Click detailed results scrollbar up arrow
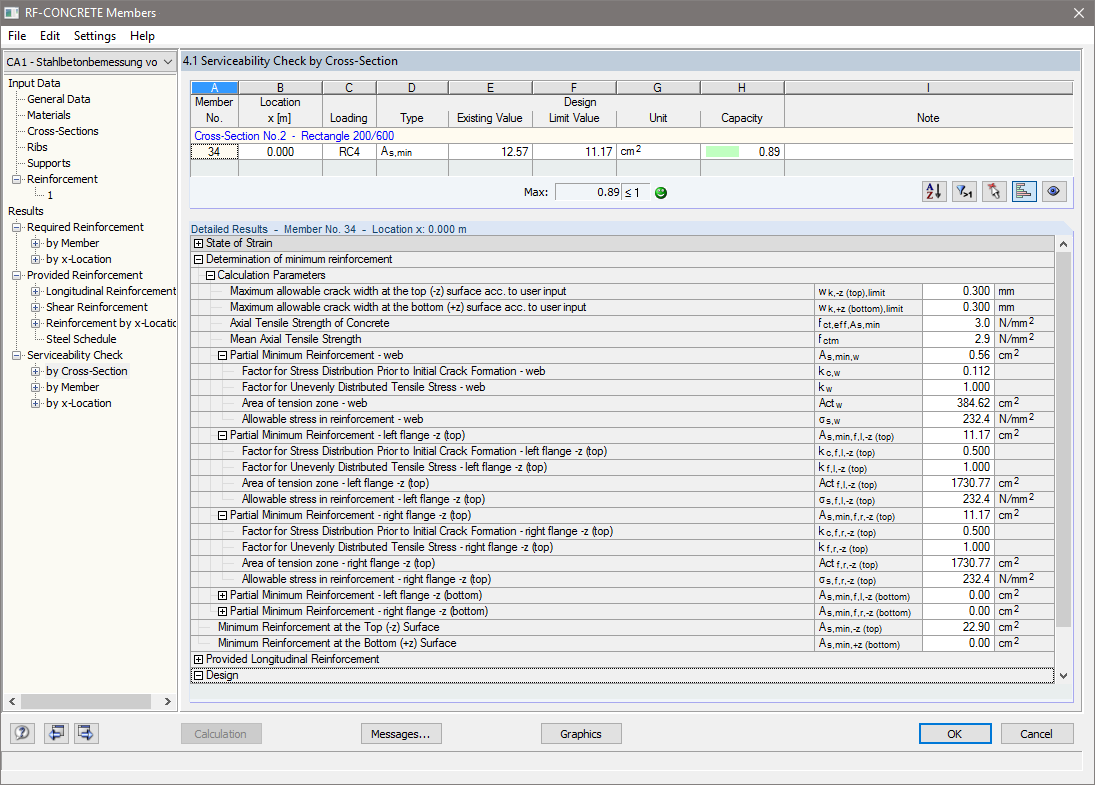The image size is (1095, 785). (x=1063, y=244)
